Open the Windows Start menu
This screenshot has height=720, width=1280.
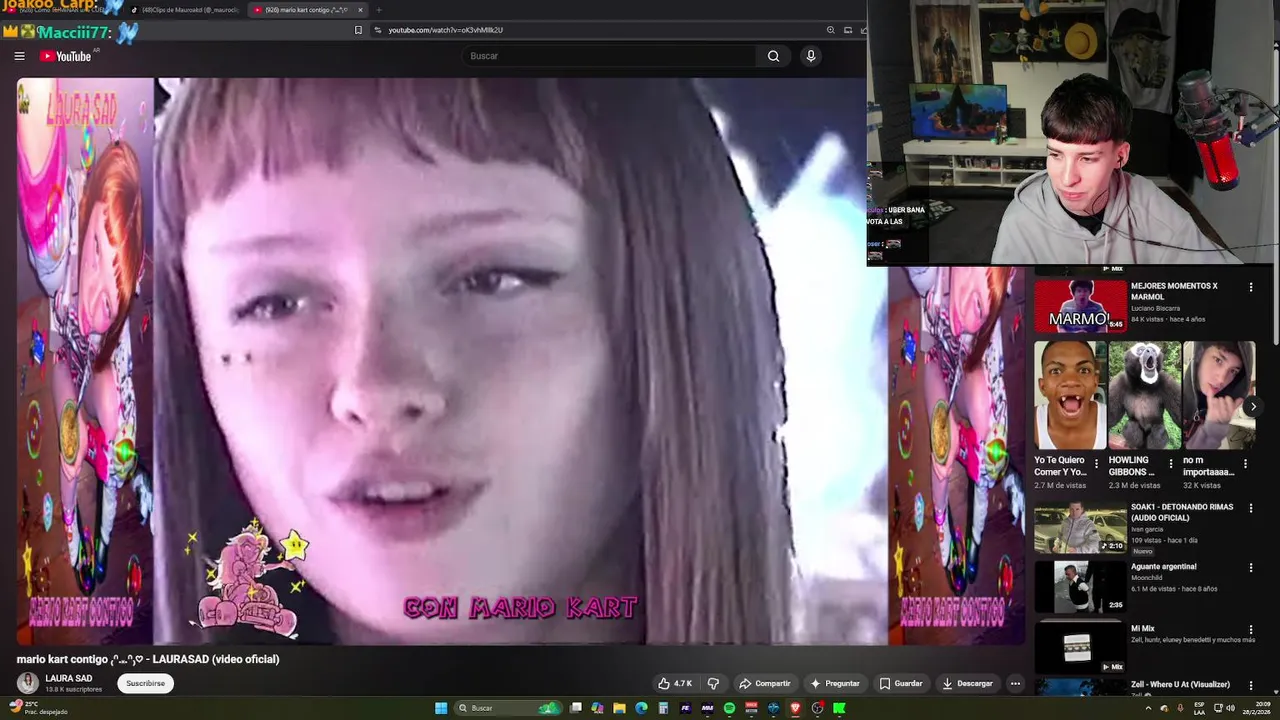441,708
